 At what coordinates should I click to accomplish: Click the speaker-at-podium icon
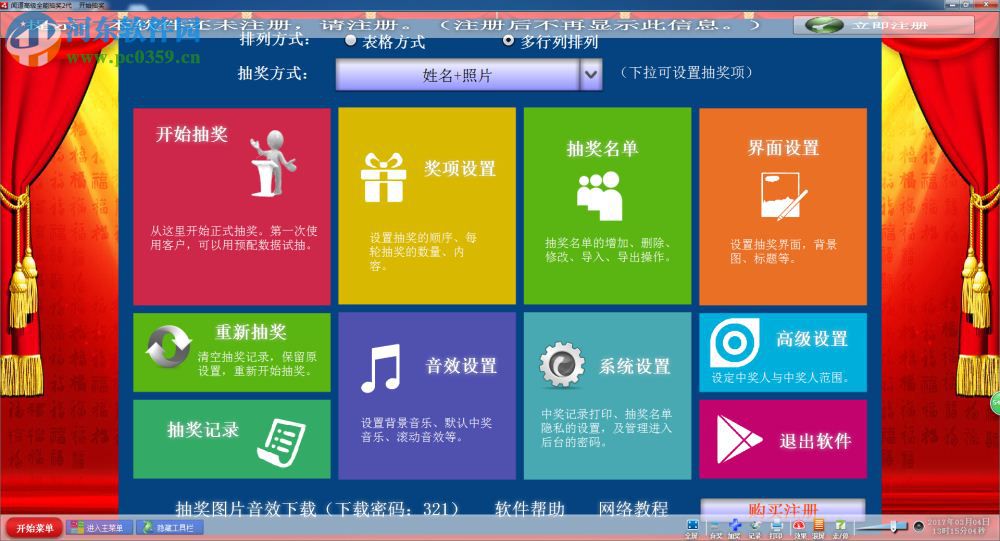pyautogui.click(x=273, y=163)
